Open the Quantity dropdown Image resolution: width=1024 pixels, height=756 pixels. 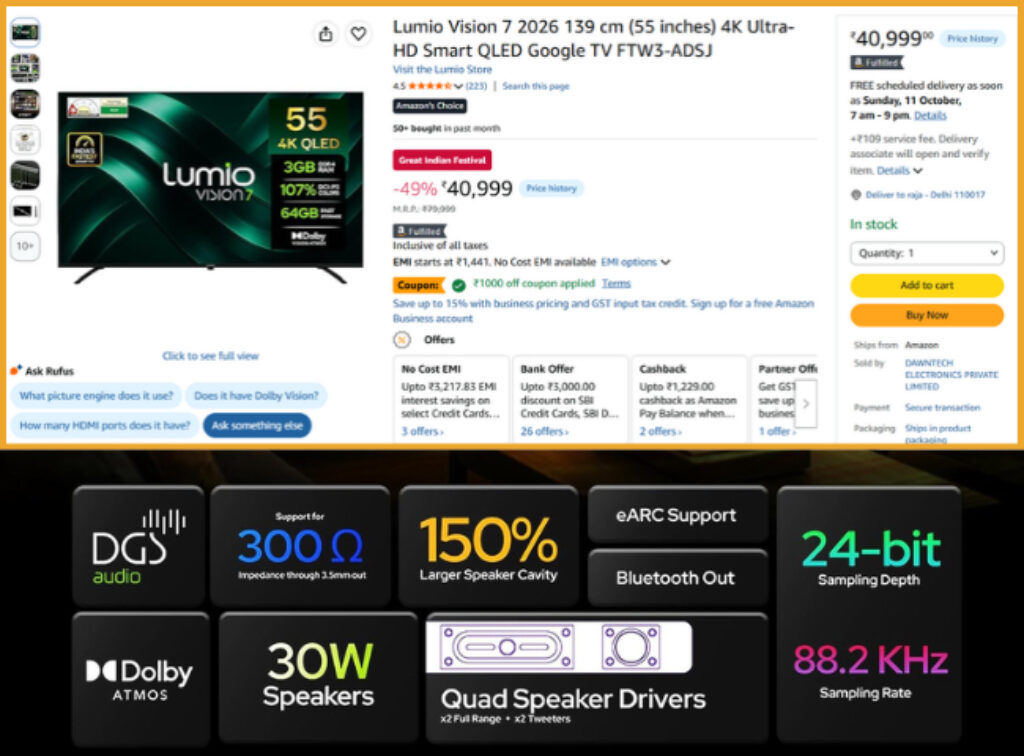[927, 253]
